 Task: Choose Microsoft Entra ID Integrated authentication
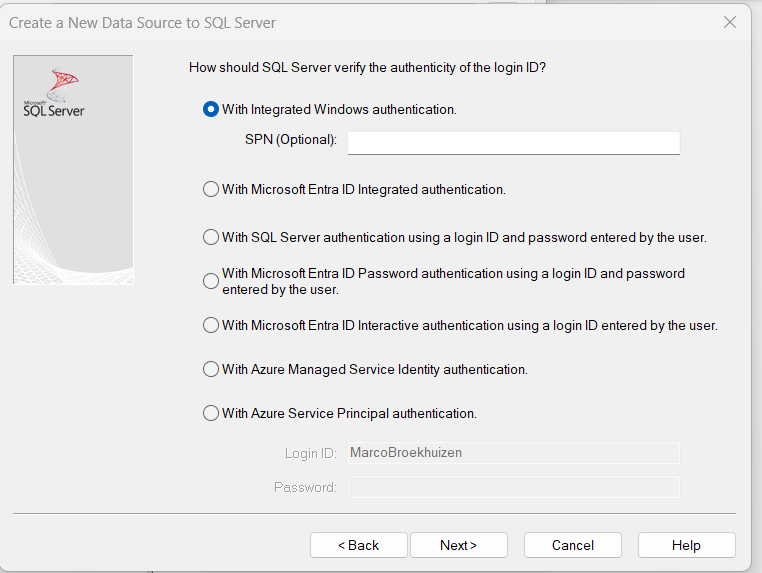[211, 189]
